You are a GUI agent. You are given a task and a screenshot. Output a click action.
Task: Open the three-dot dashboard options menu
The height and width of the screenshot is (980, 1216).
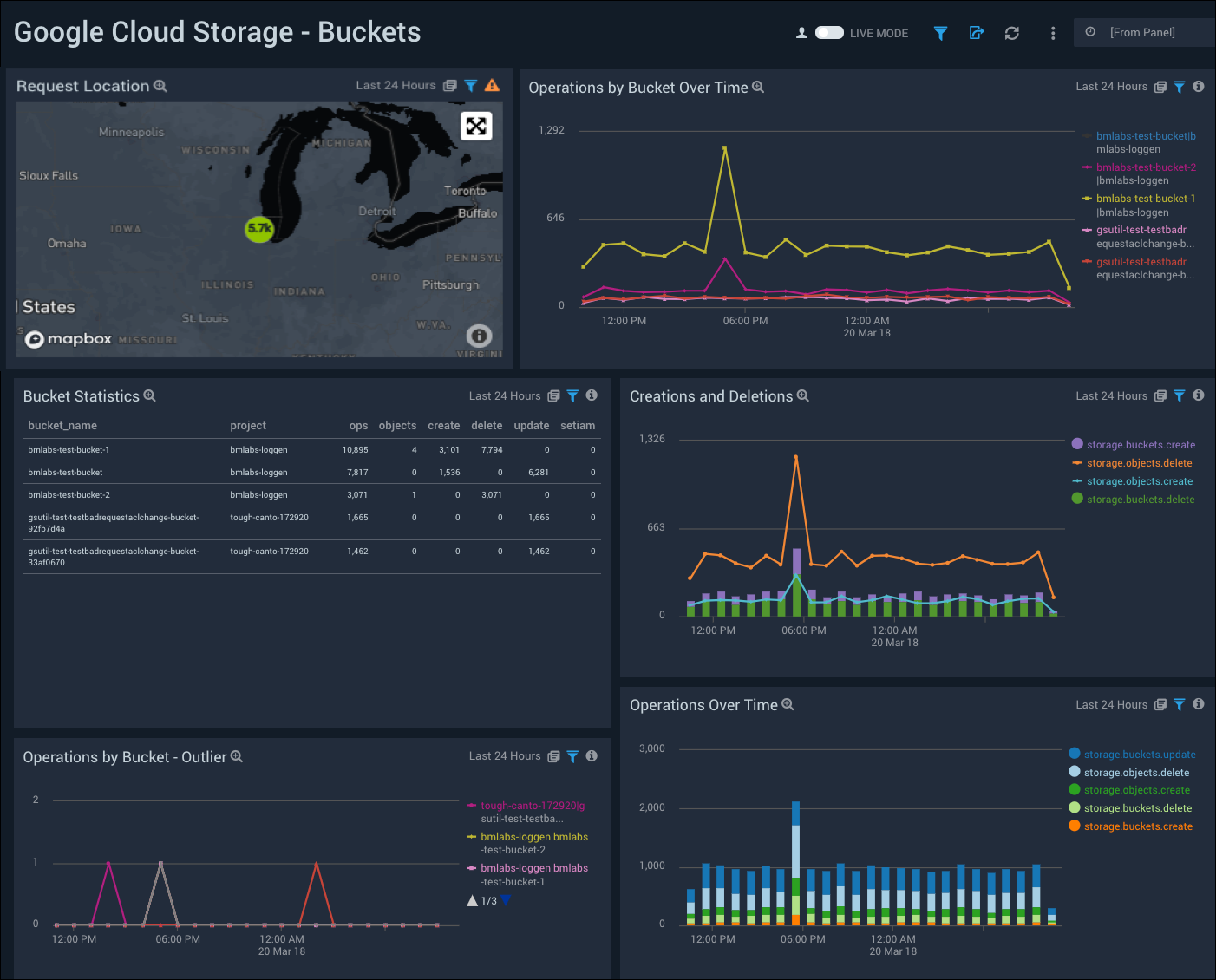(1052, 32)
